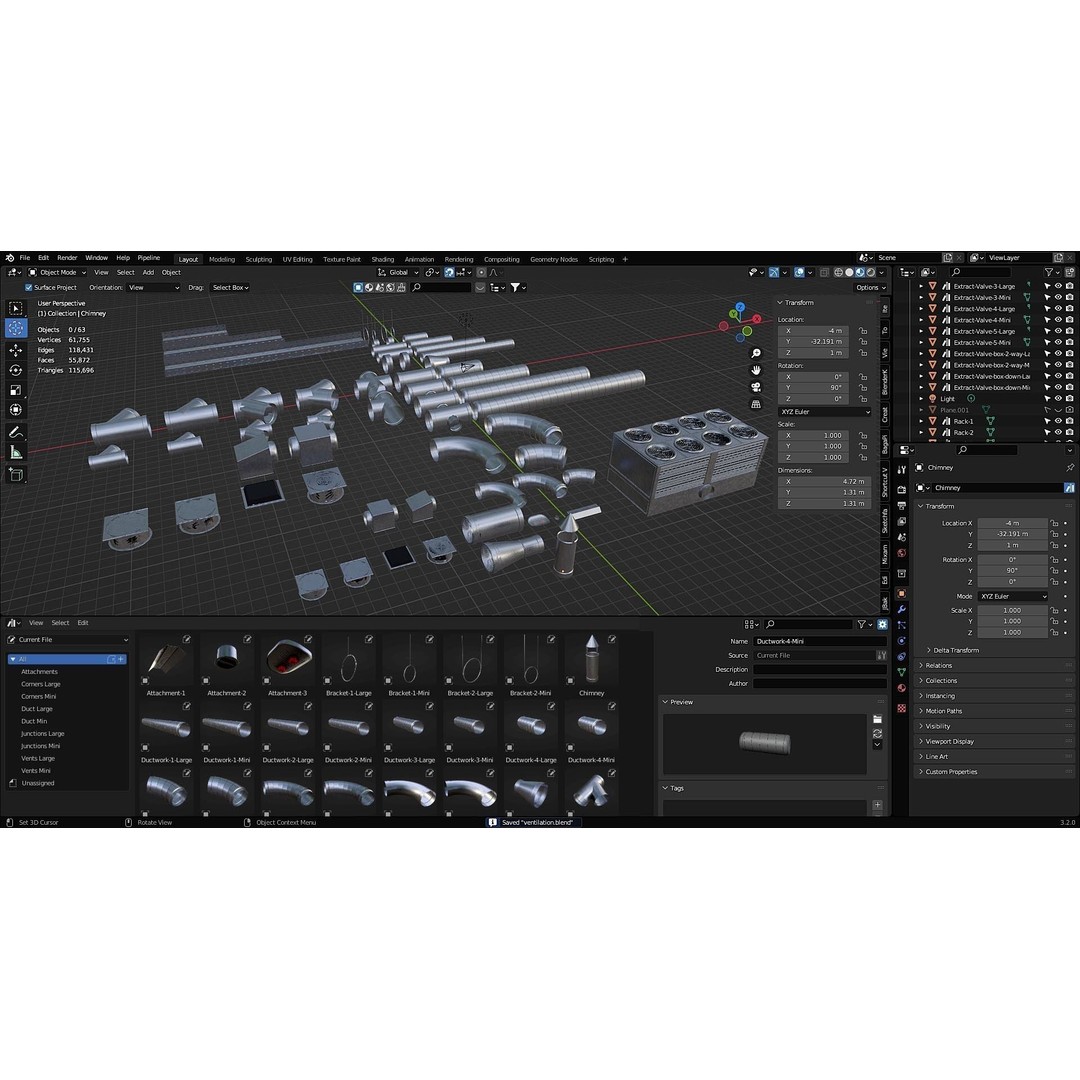Hide Extract-Valve-3-Large with its eye toggle
Image resolution: width=1080 pixels, height=1080 pixels.
tap(1058, 286)
